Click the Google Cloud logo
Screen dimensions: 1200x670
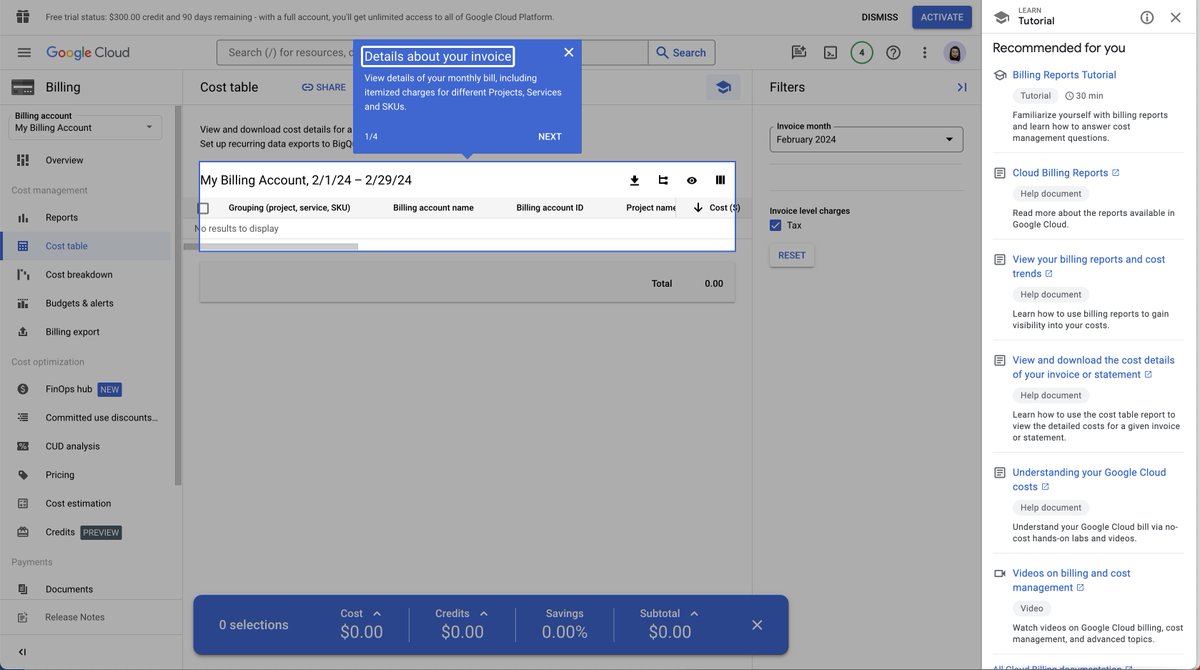pyautogui.click(x=88, y=53)
